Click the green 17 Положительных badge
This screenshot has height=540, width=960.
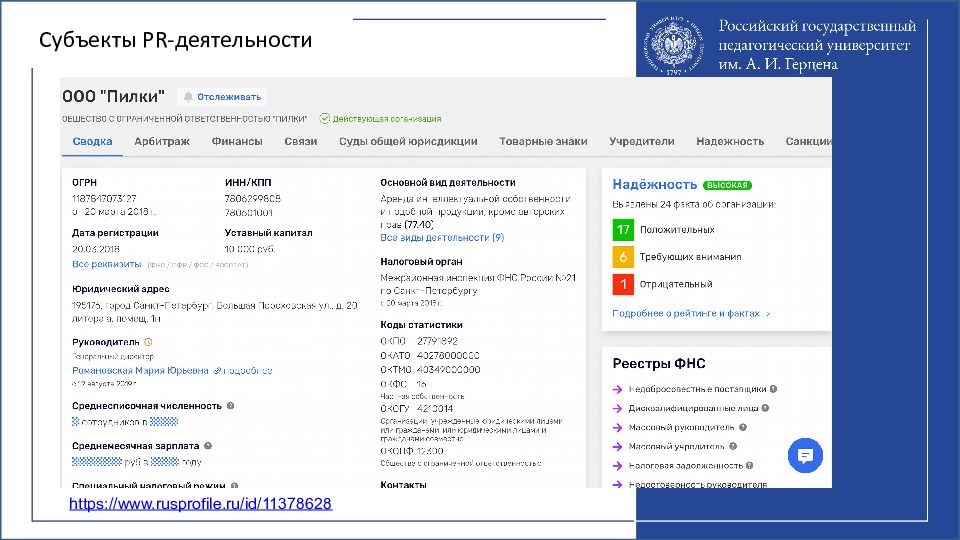[x=623, y=230]
